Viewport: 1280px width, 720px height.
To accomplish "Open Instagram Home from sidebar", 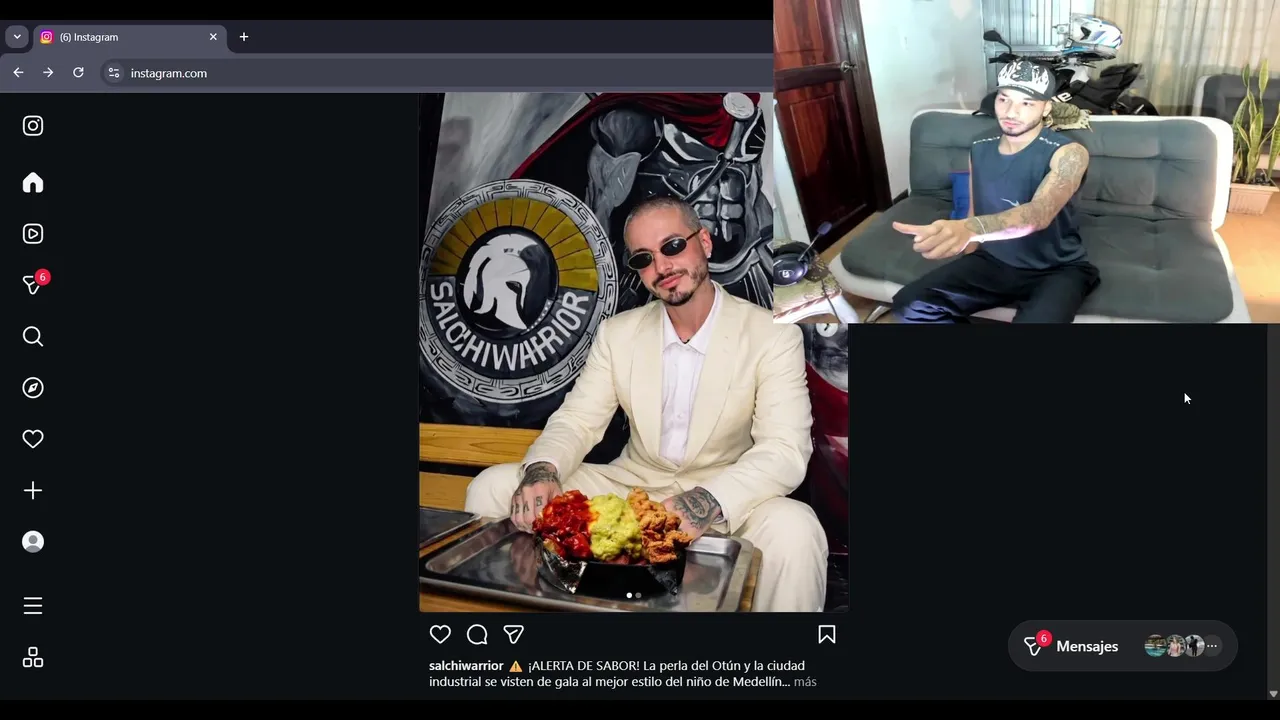I will point(33,182).
